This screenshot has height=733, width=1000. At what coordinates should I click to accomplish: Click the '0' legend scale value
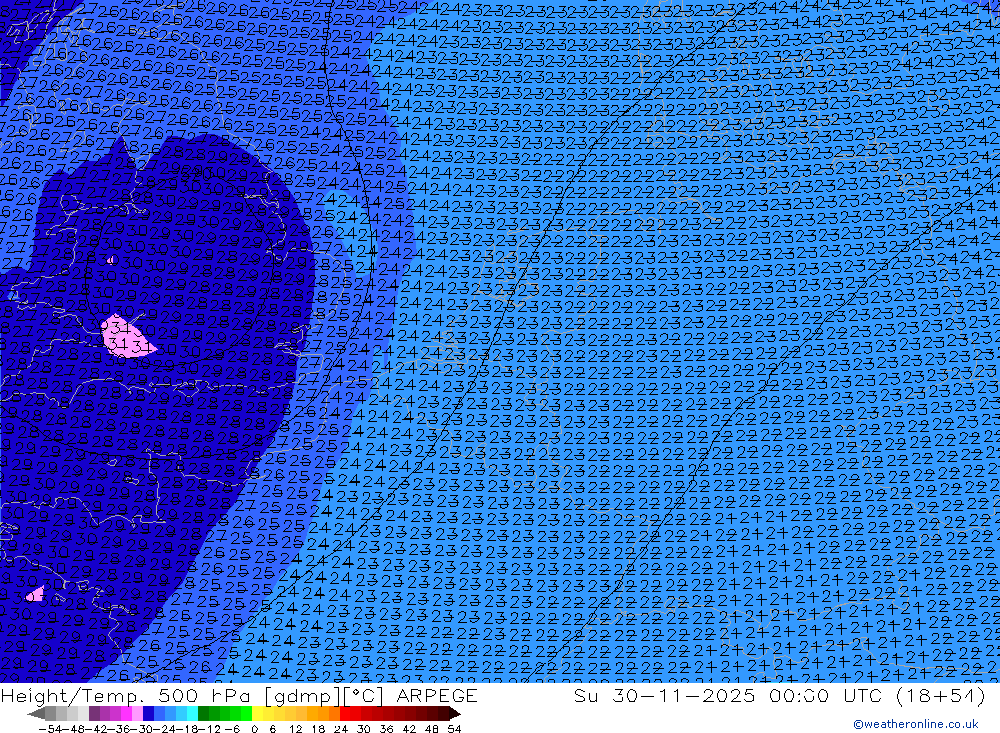(x=254, y=729)
